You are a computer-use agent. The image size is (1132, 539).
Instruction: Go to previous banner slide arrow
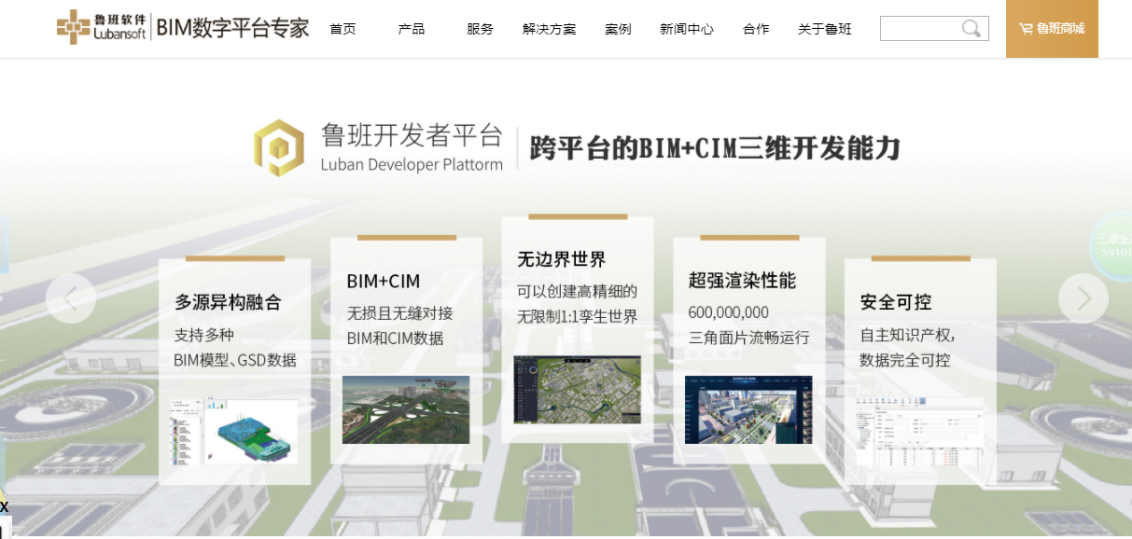[71, 298]
